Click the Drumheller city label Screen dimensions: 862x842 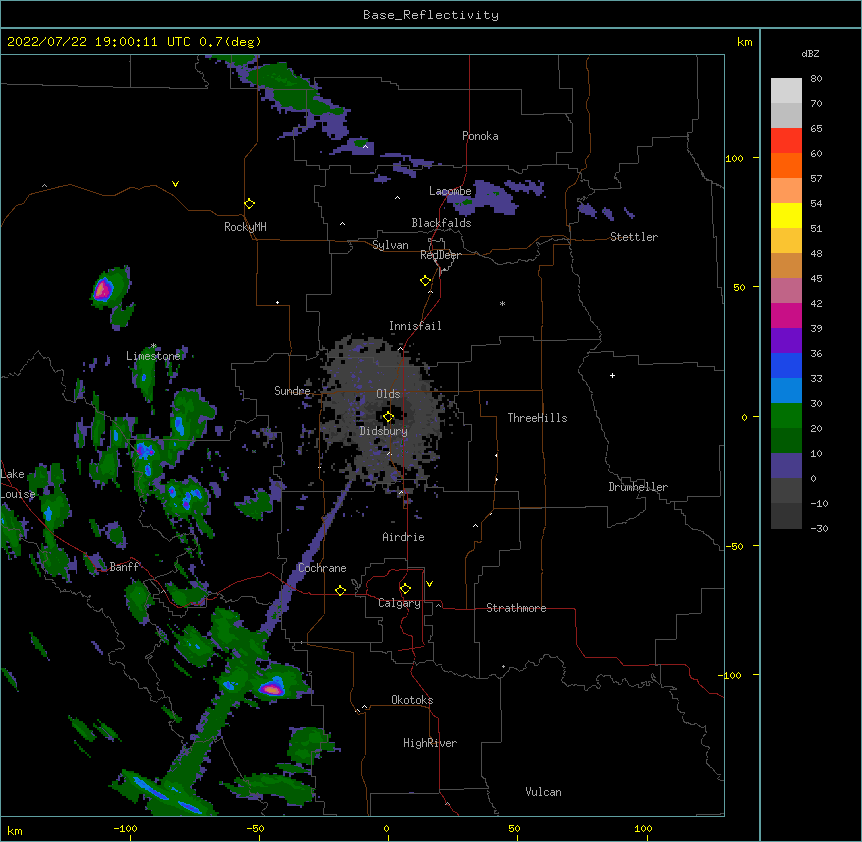[x=638, y=487]
